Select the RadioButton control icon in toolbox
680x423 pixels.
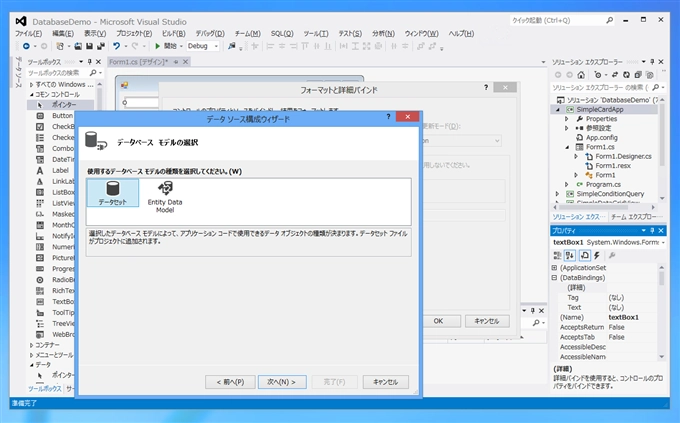(40, 280)
